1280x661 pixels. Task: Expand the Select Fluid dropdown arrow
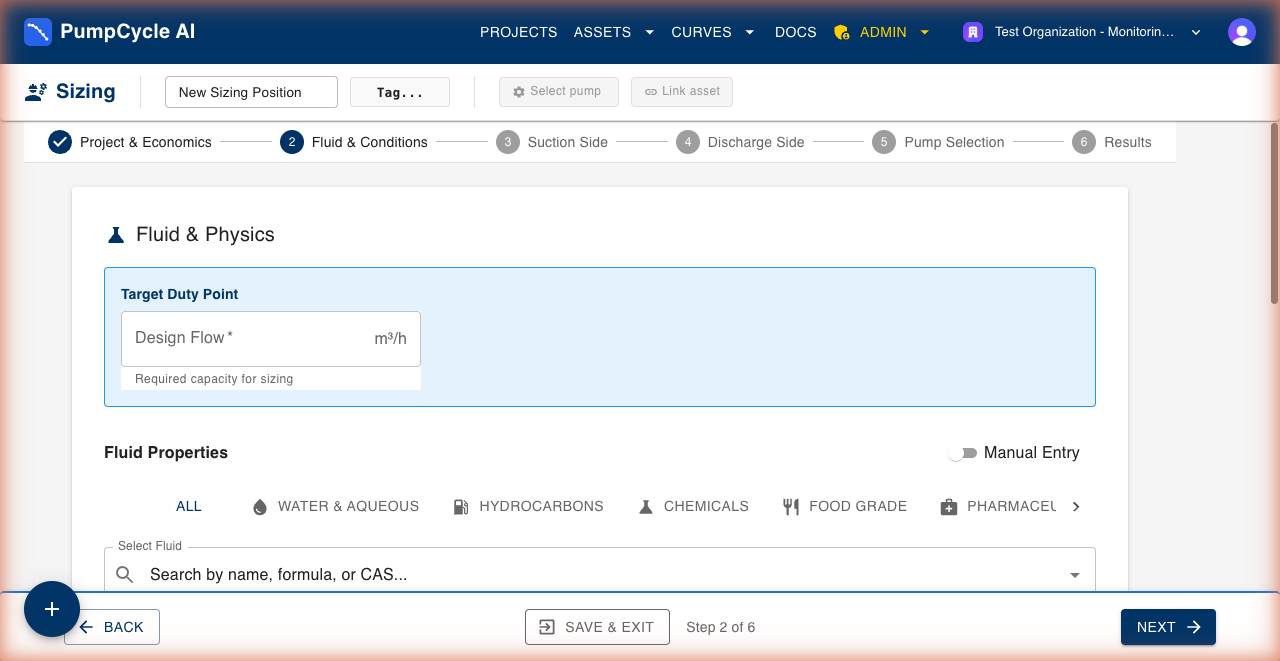1075,575
